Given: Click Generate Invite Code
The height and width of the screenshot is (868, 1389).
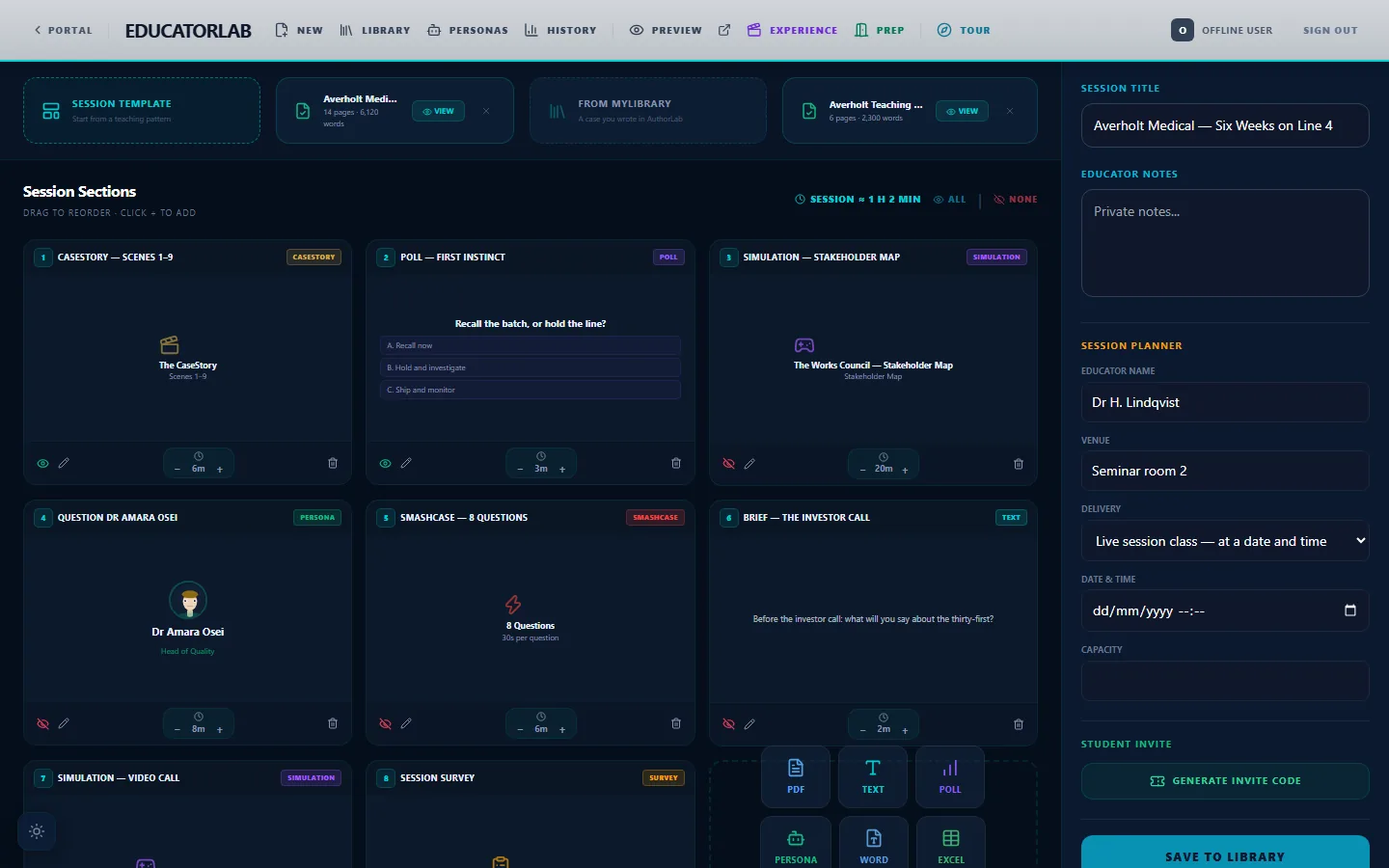Looking at the screenshot, I should tap(1225, 781).
